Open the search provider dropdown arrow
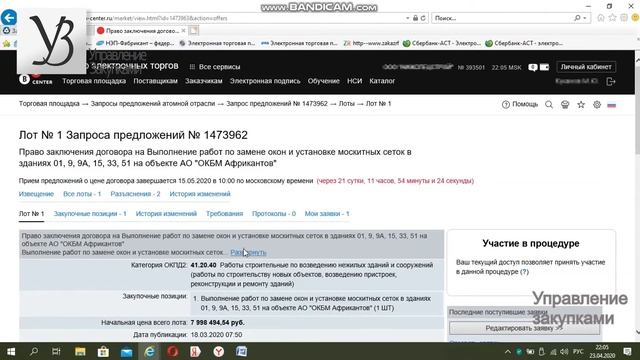The image size is (640, 360). click(x=585, y=18)
